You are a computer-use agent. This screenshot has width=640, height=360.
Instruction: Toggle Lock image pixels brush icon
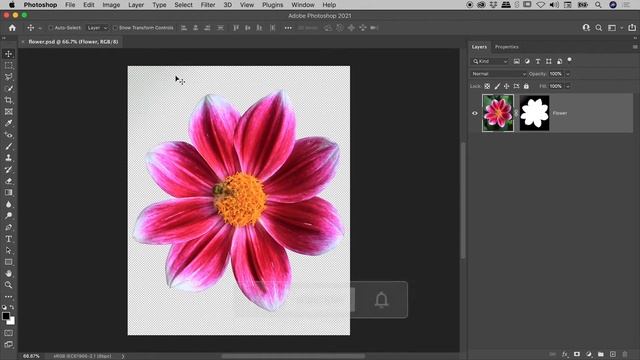coord(497,86)
